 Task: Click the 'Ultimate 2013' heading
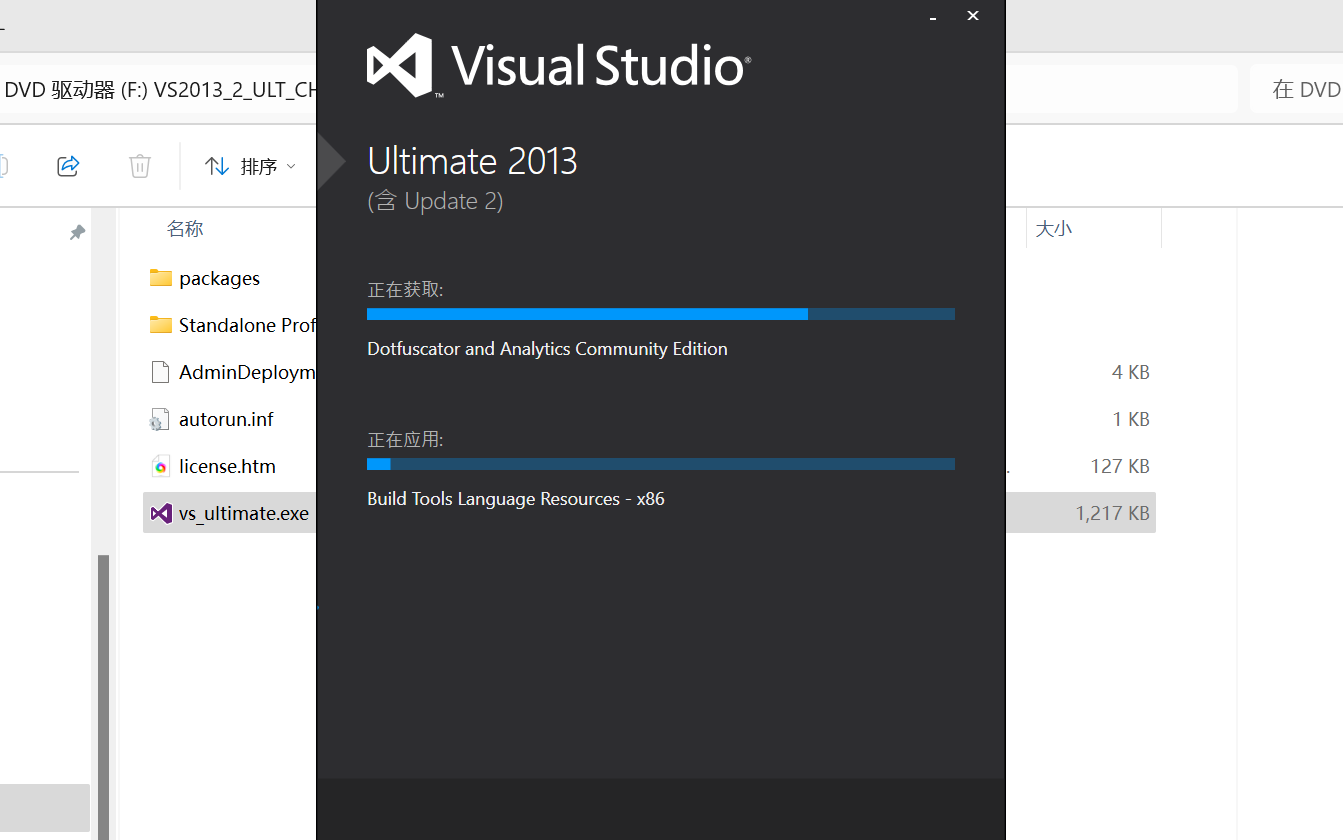click(x=473, y=161)
